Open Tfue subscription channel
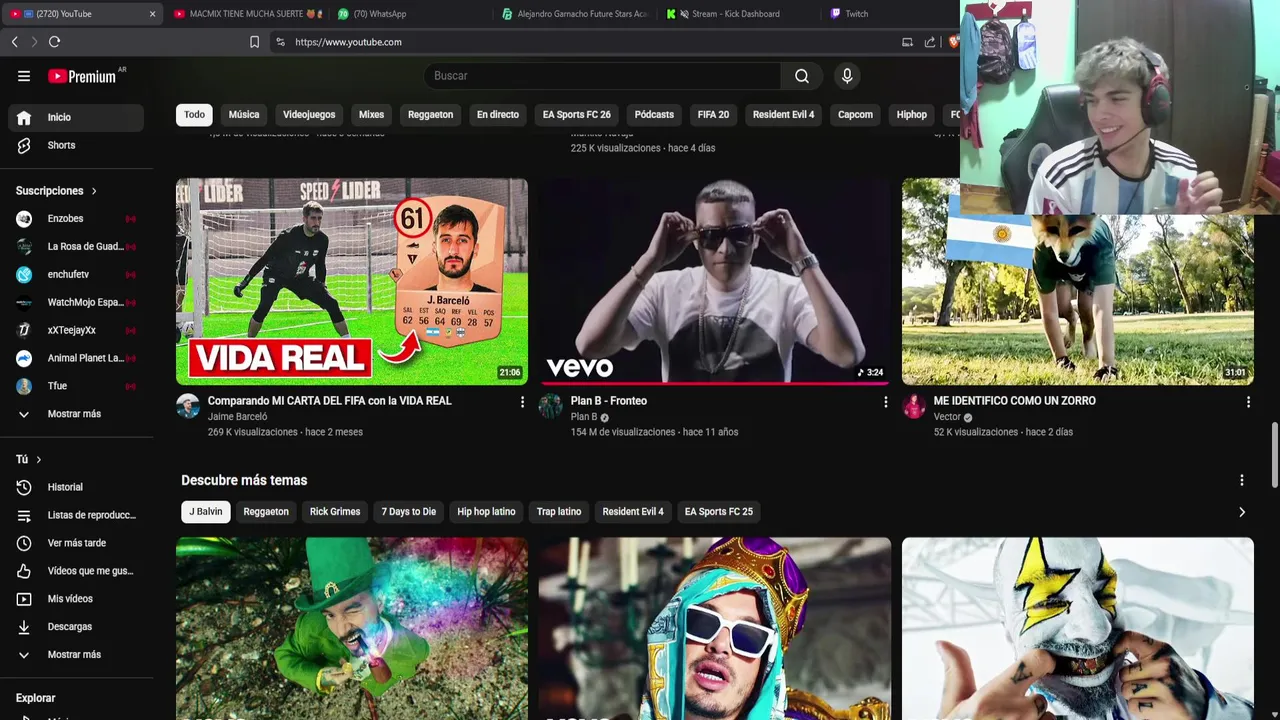Screen dimensions: 1280x720 76,386
